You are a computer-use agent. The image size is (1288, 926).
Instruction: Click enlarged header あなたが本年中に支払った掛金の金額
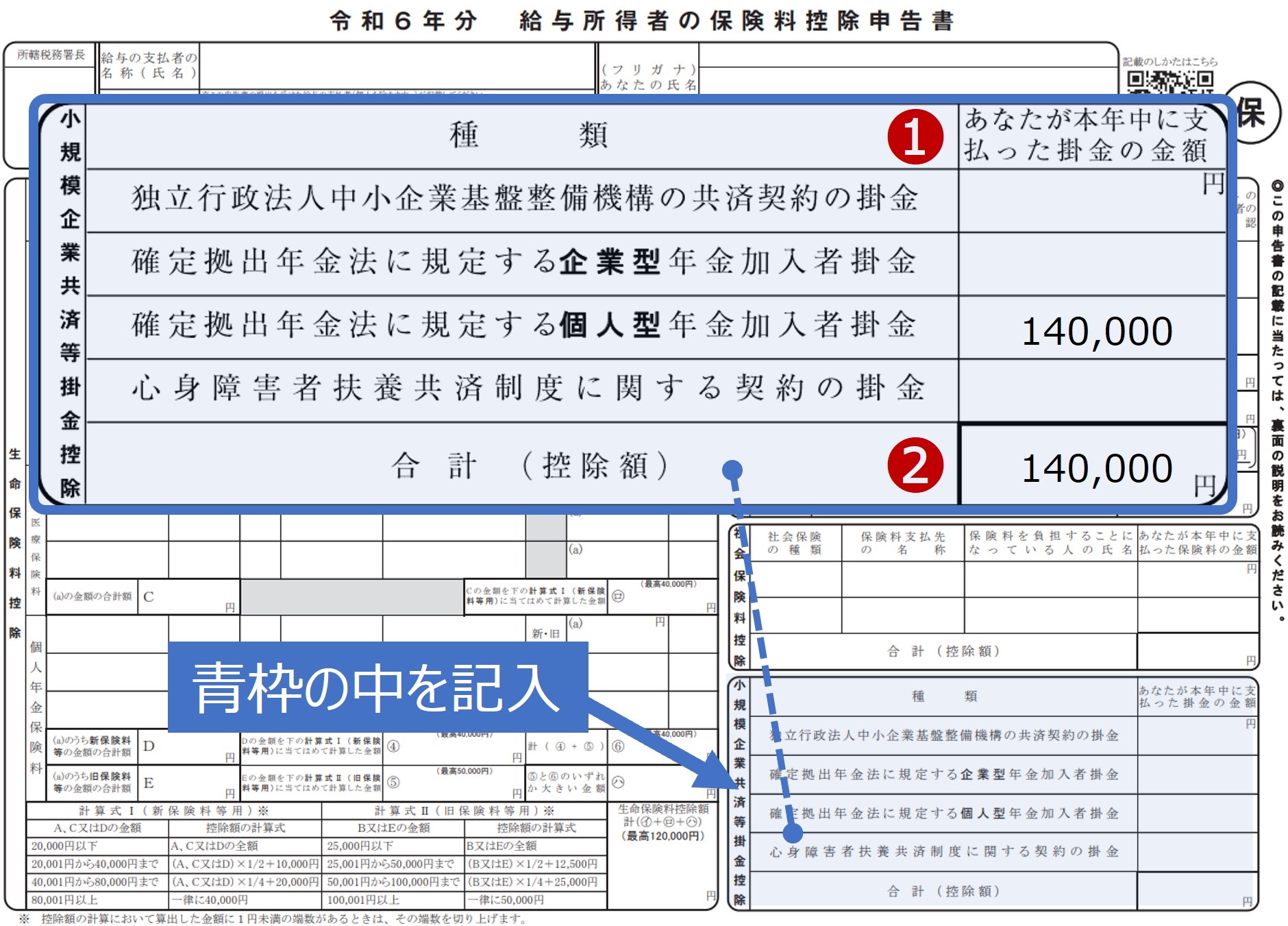[1087, 135]
